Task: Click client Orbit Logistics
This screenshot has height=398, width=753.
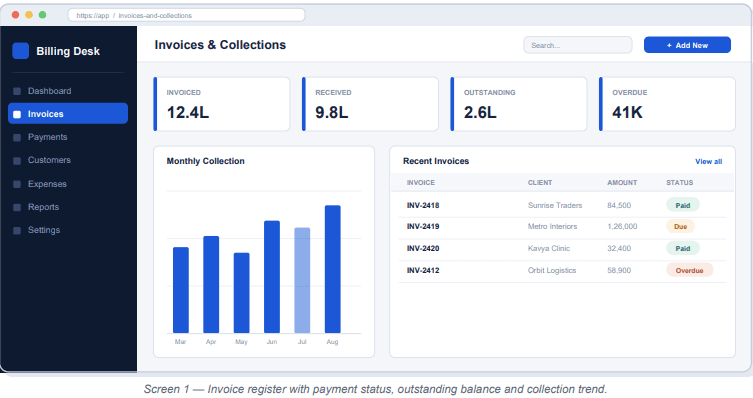Action: tap(552, 271)
